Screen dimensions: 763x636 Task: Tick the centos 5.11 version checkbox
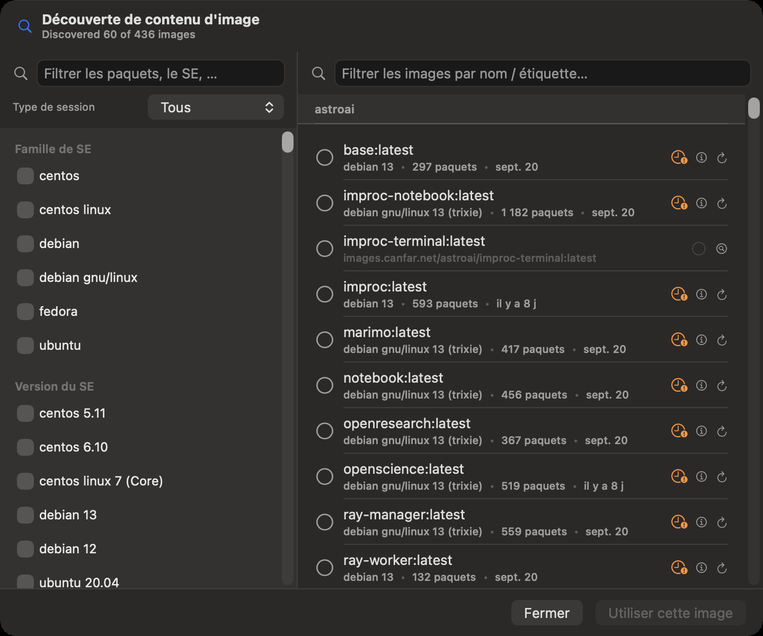(x=25, y=413)
